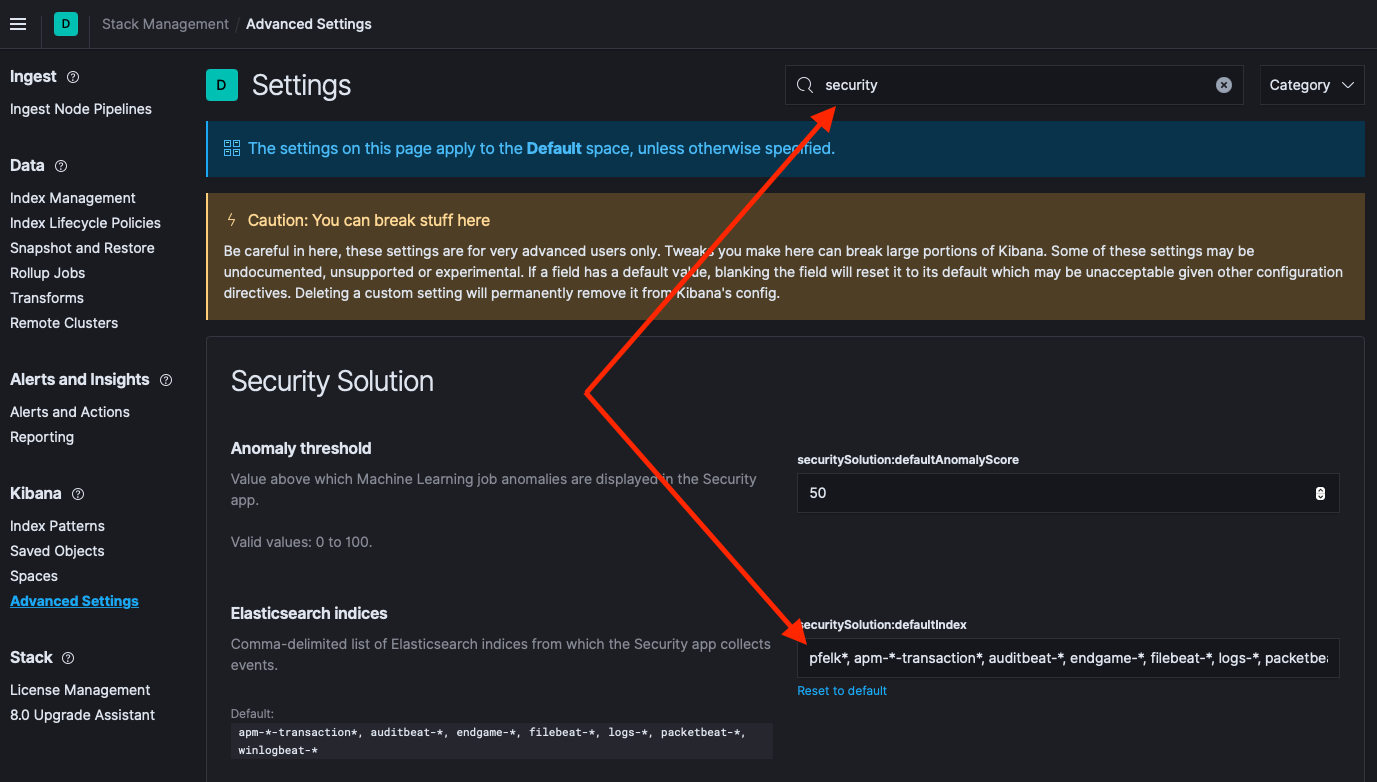Open Ingest Node Pipelines
The width and height of the screenshot is (1377, 782).
81,109
